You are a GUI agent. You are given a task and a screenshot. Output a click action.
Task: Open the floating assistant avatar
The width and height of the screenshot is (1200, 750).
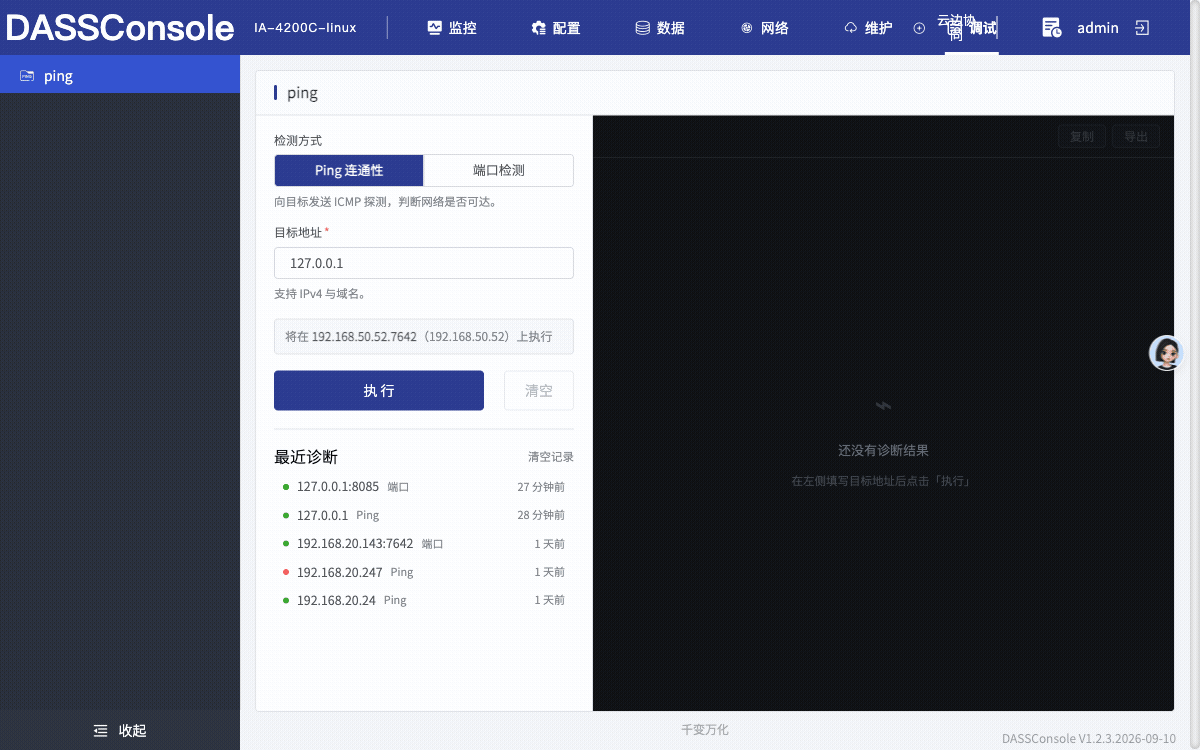[1166, 352]
